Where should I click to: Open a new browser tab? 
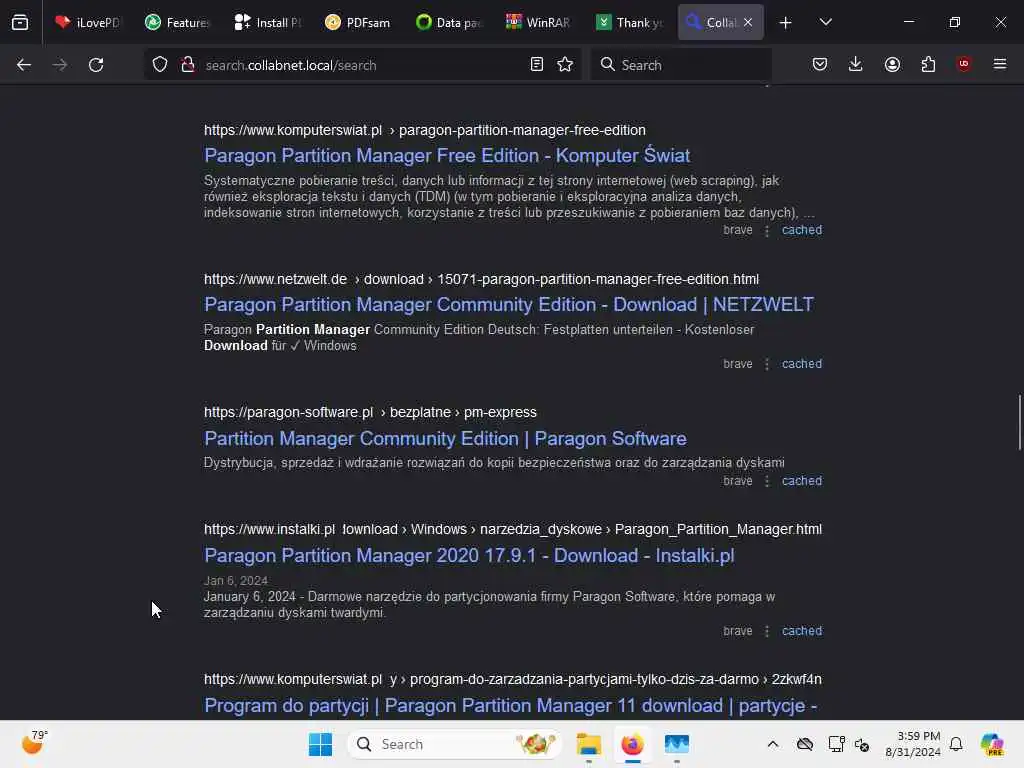coord(786,23)
